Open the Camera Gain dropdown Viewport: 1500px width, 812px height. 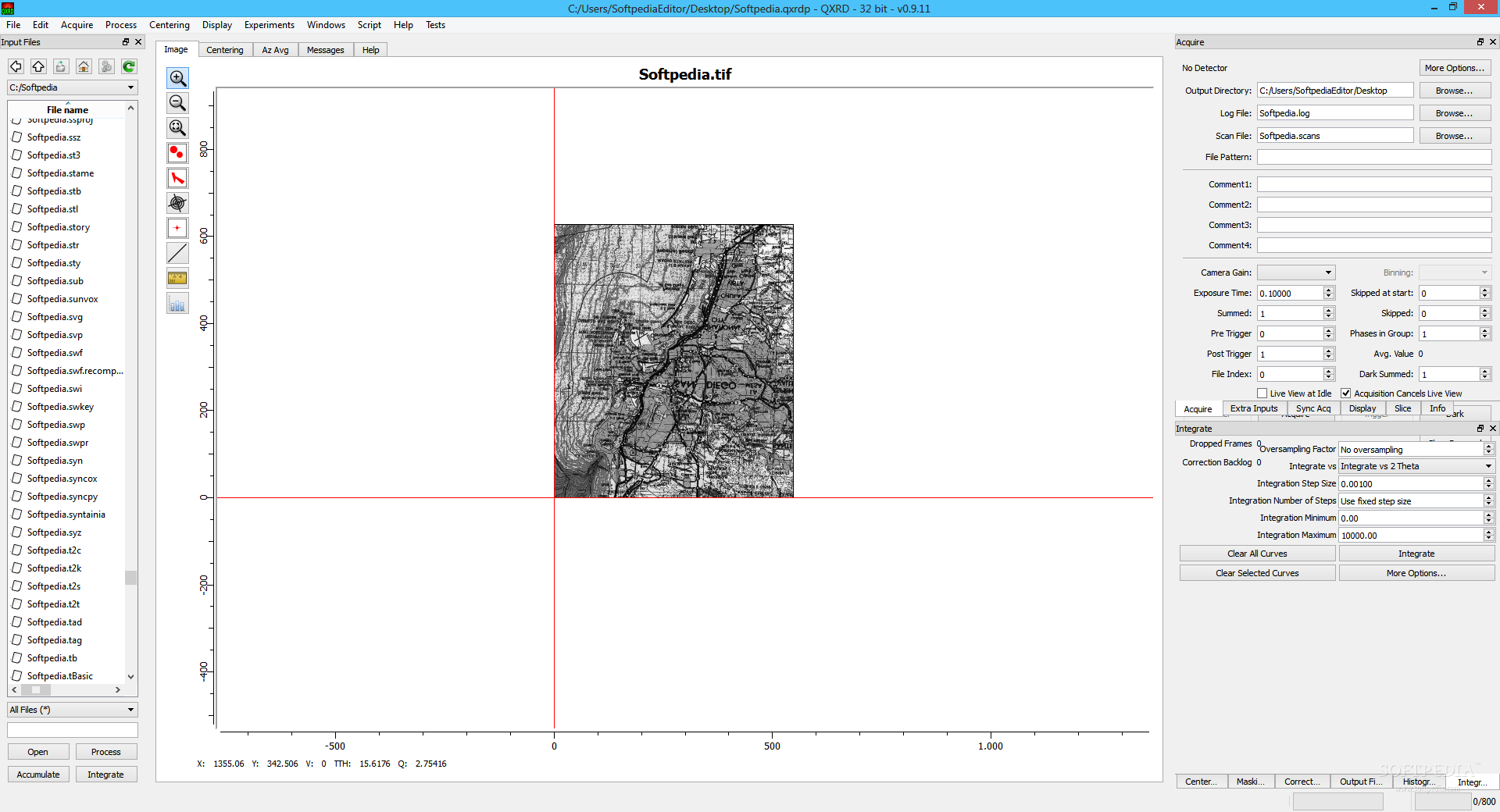1296,272
